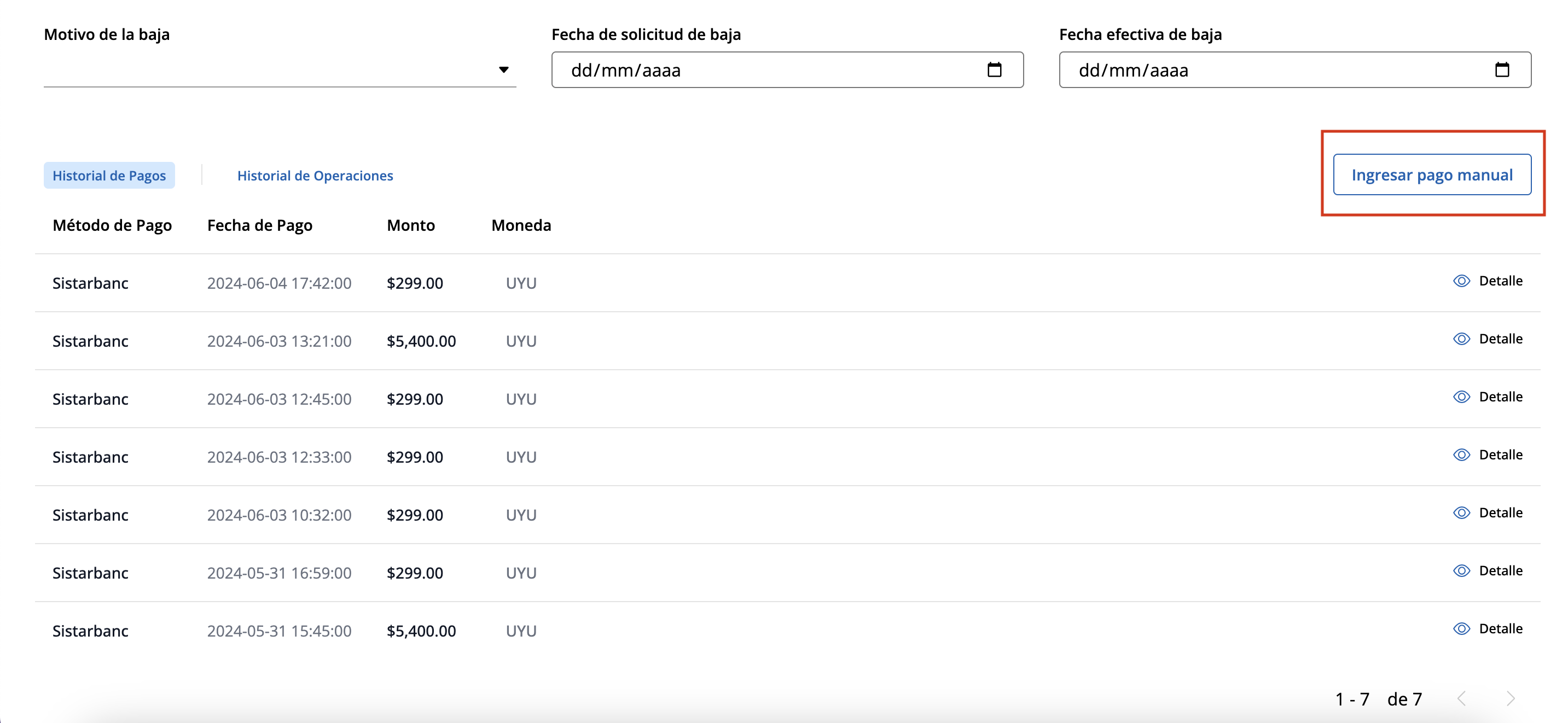Go to next page of payments
1568x723 pixels.
tap(1510, 698)
